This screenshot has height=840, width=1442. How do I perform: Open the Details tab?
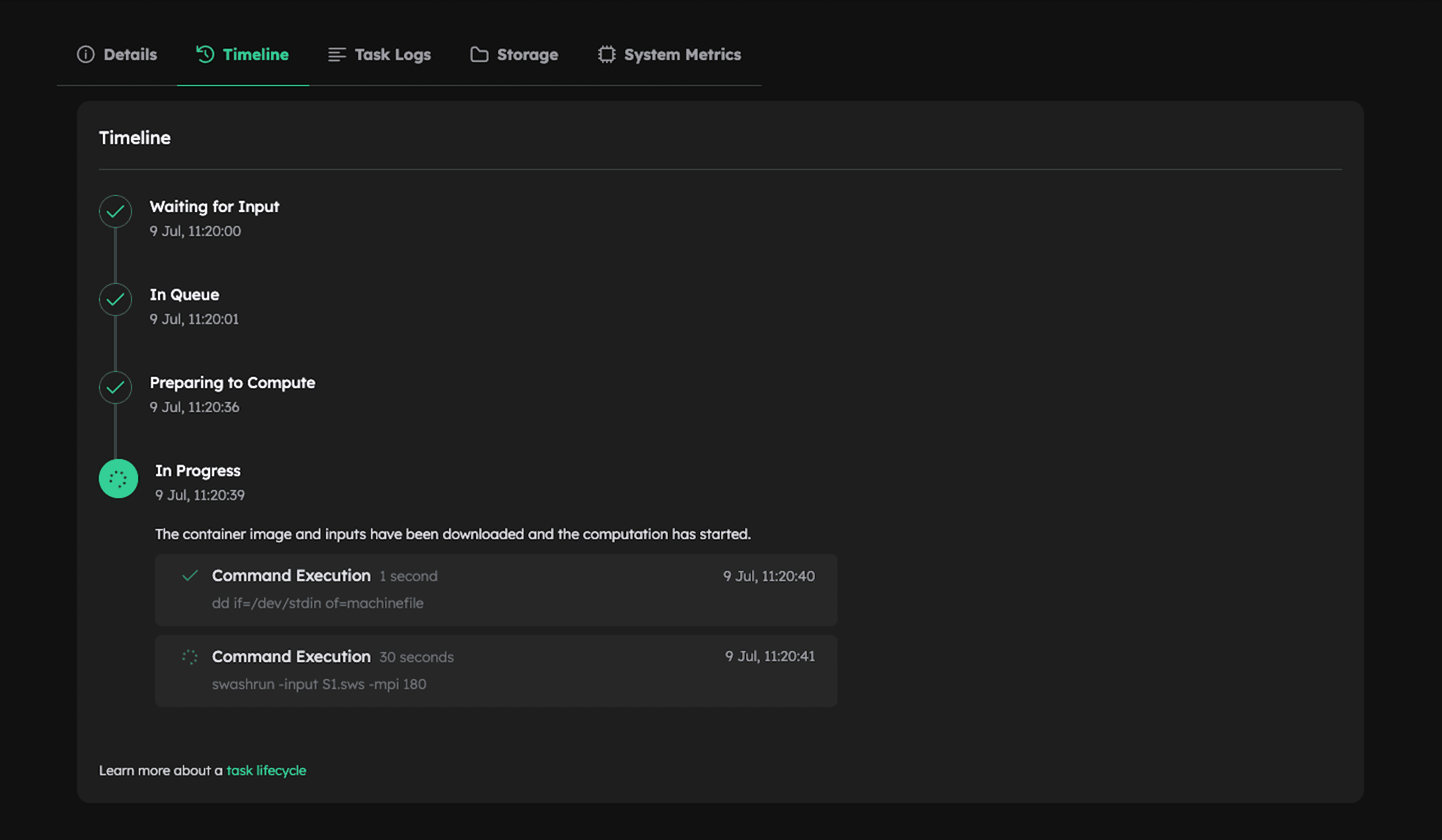[130, 54]
